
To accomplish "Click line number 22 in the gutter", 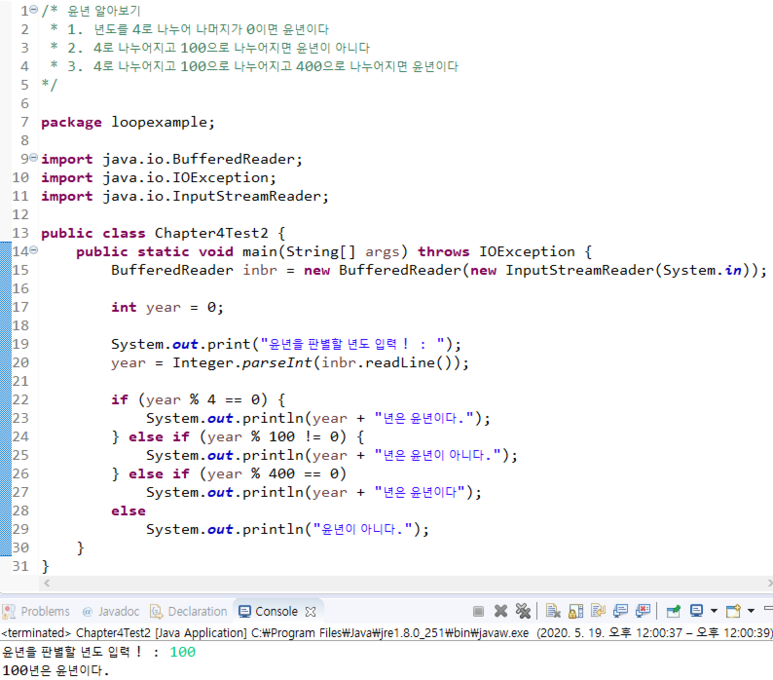I will pos(20,399).
